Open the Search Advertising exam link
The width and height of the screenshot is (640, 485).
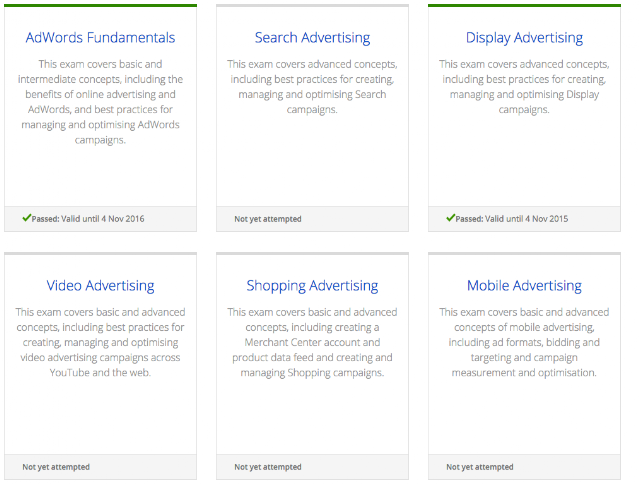[312, 38]
